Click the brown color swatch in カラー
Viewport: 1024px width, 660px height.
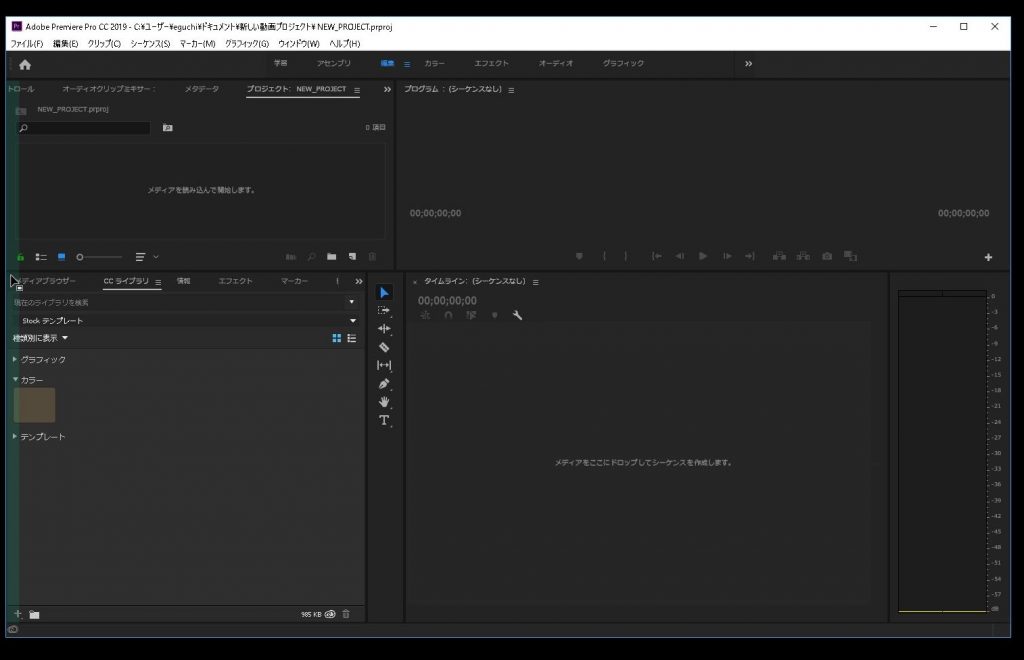[34, 405]
